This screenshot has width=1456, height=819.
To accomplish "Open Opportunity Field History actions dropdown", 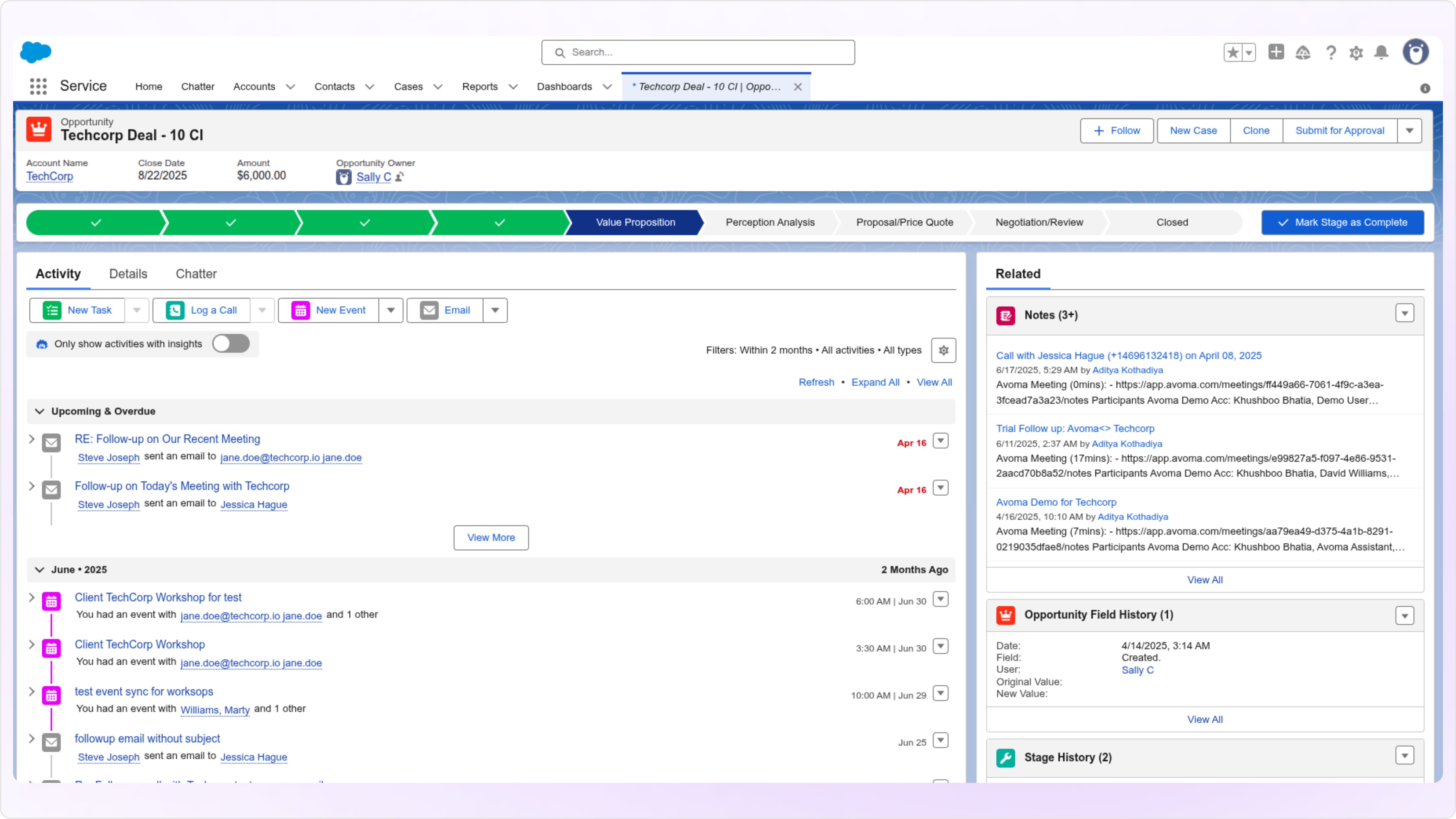I will pyautogui.click(x=1405, y=616).
